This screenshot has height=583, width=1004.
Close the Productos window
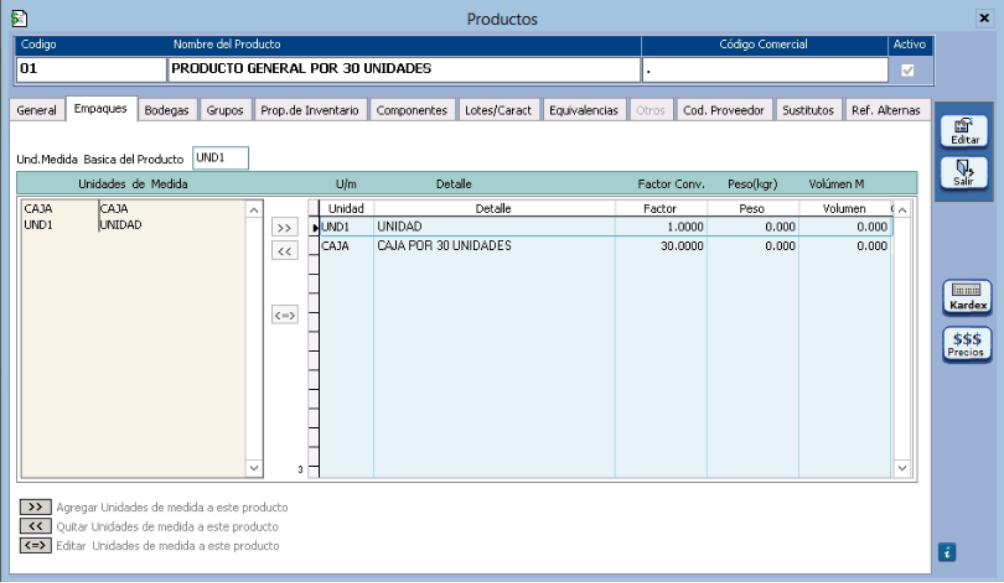pos(984,18)
